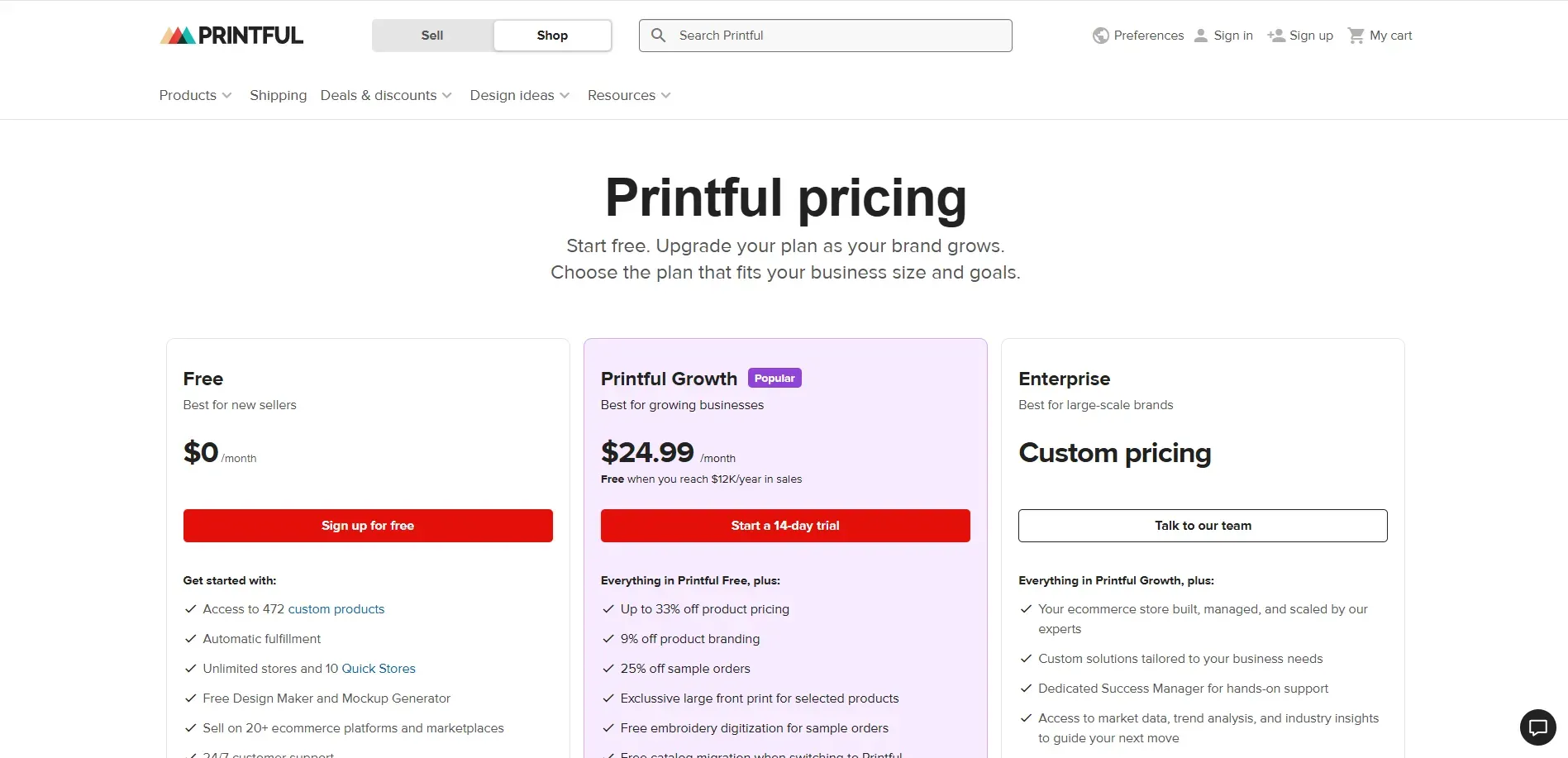Click the Sign in person icon
1568x758 pixels.
(x=1200, y=35)
